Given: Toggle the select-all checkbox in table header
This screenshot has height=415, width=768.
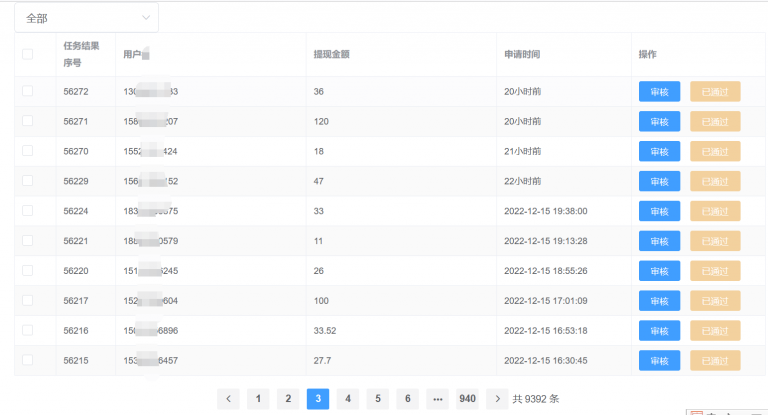Looking at the screenshot, I should pos(27,54).
